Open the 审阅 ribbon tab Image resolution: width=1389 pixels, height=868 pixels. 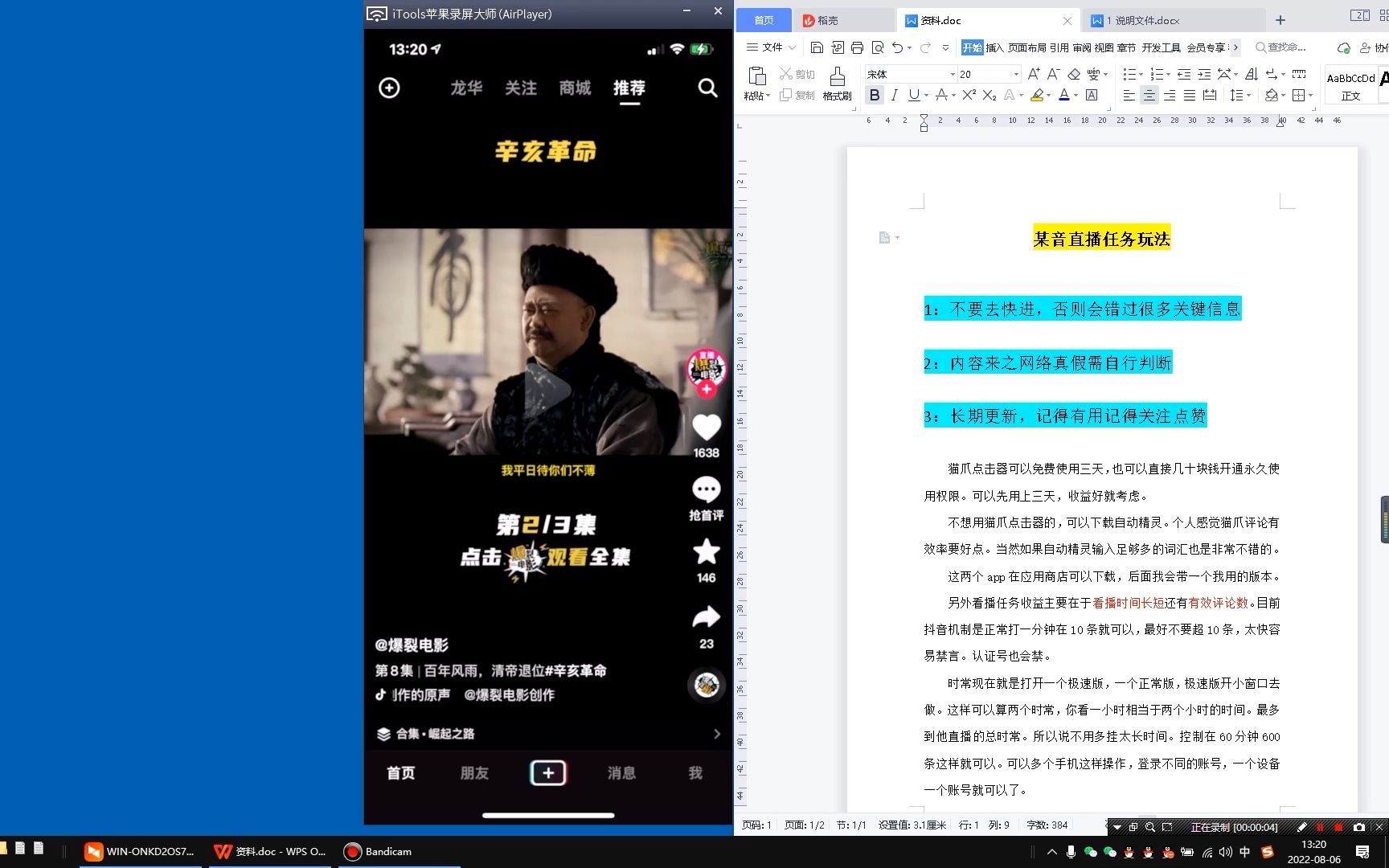click(x=1081, y=47)
